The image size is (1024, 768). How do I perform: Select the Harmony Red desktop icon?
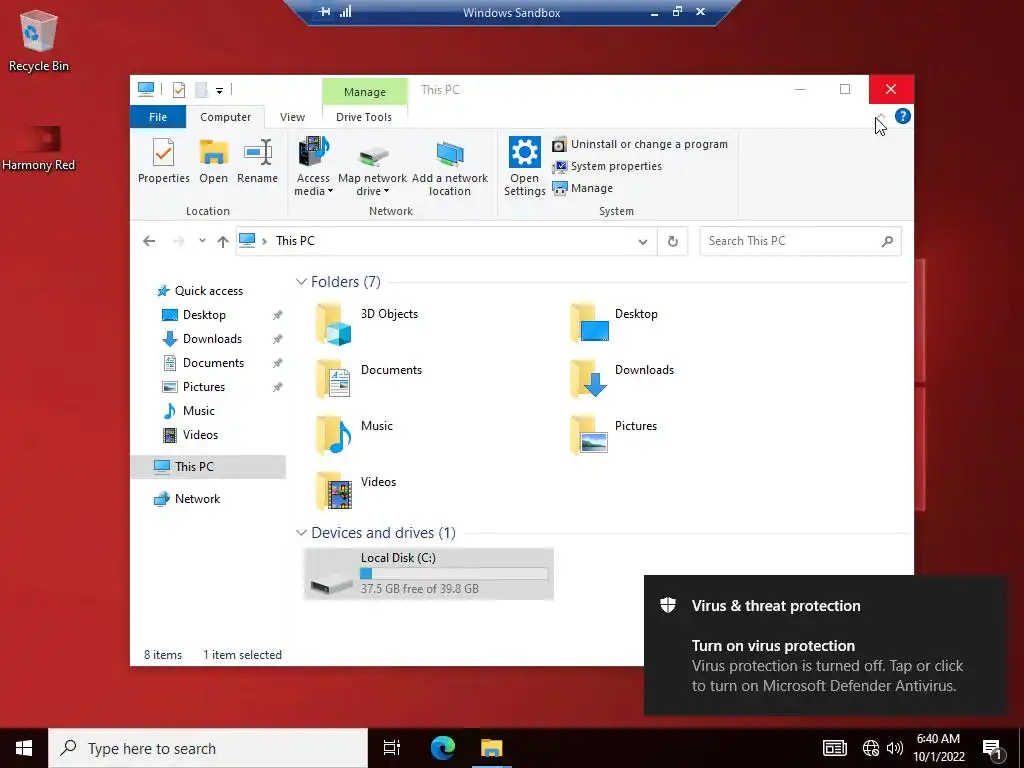pyautogui.click(x=39, y=149)
